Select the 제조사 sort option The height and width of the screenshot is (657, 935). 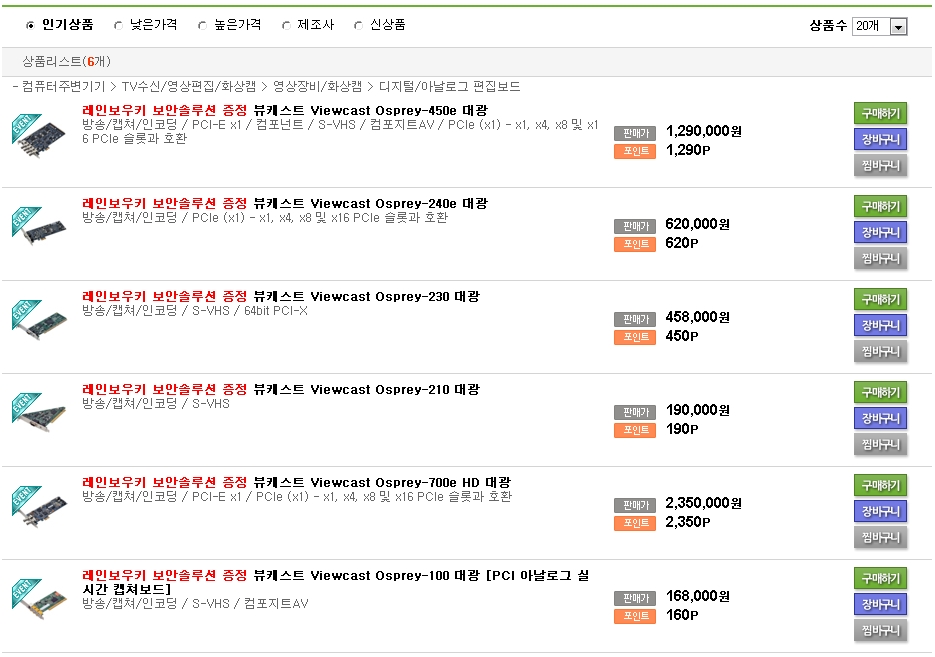click(x=286, y=25)
